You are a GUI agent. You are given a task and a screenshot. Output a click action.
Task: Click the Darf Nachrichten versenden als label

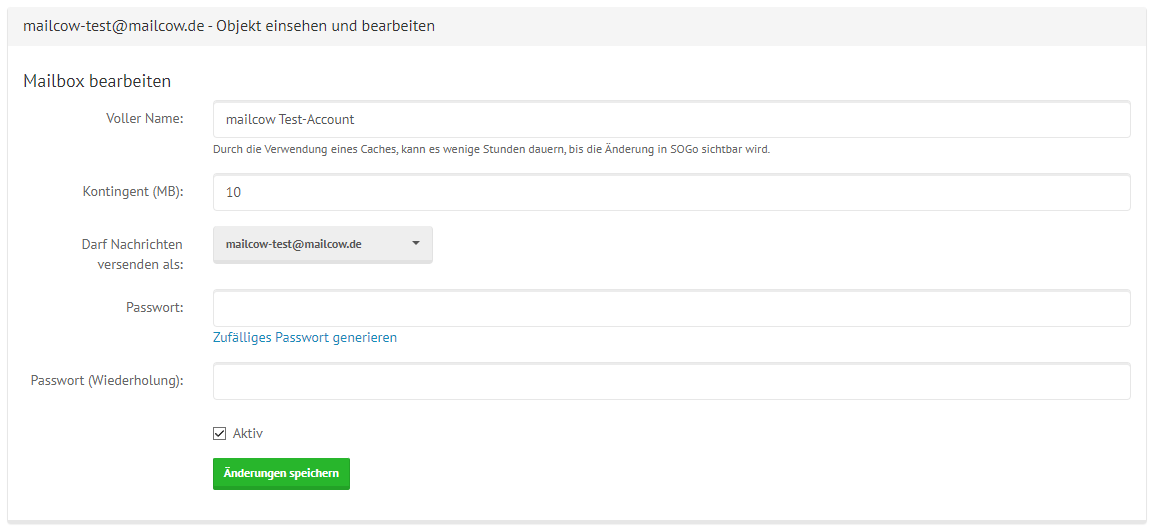[x=133, y=254]
